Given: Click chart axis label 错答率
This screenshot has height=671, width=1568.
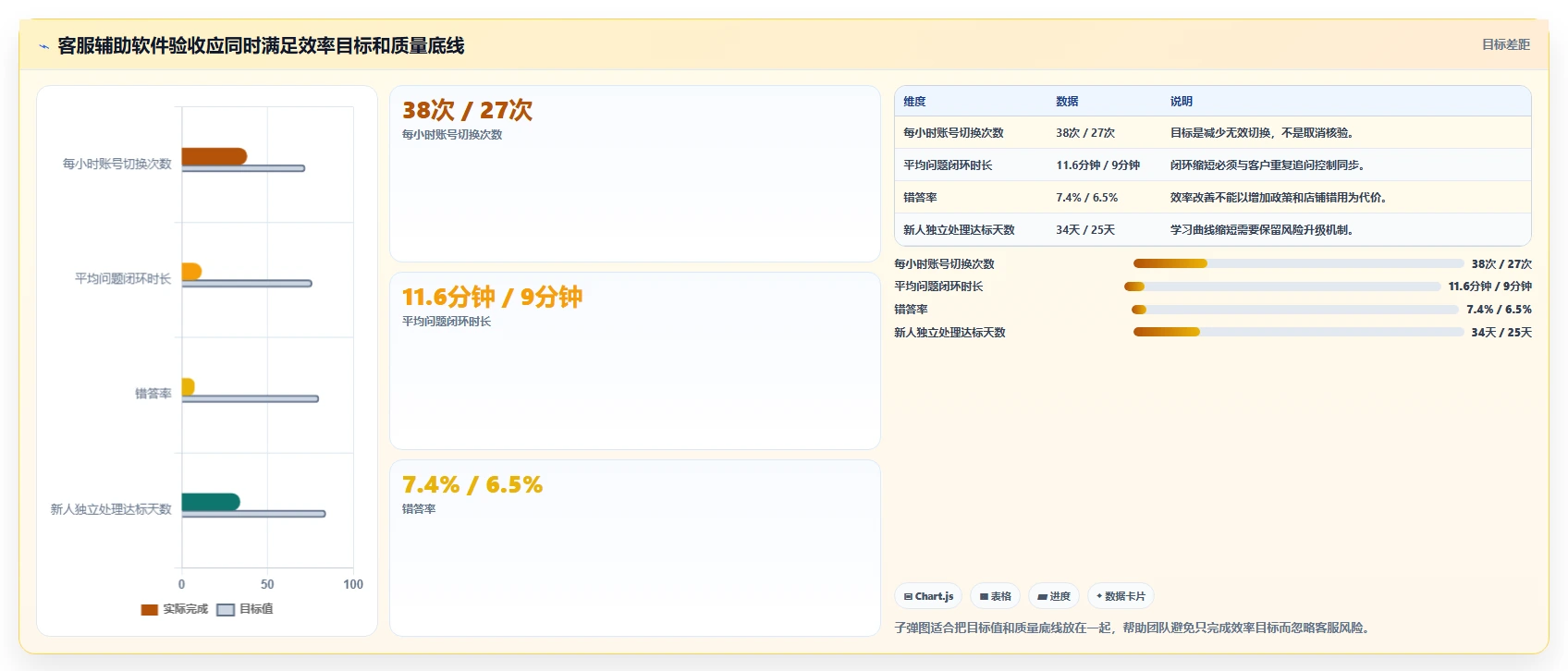Looking at the screenshot, I should 153,394.
